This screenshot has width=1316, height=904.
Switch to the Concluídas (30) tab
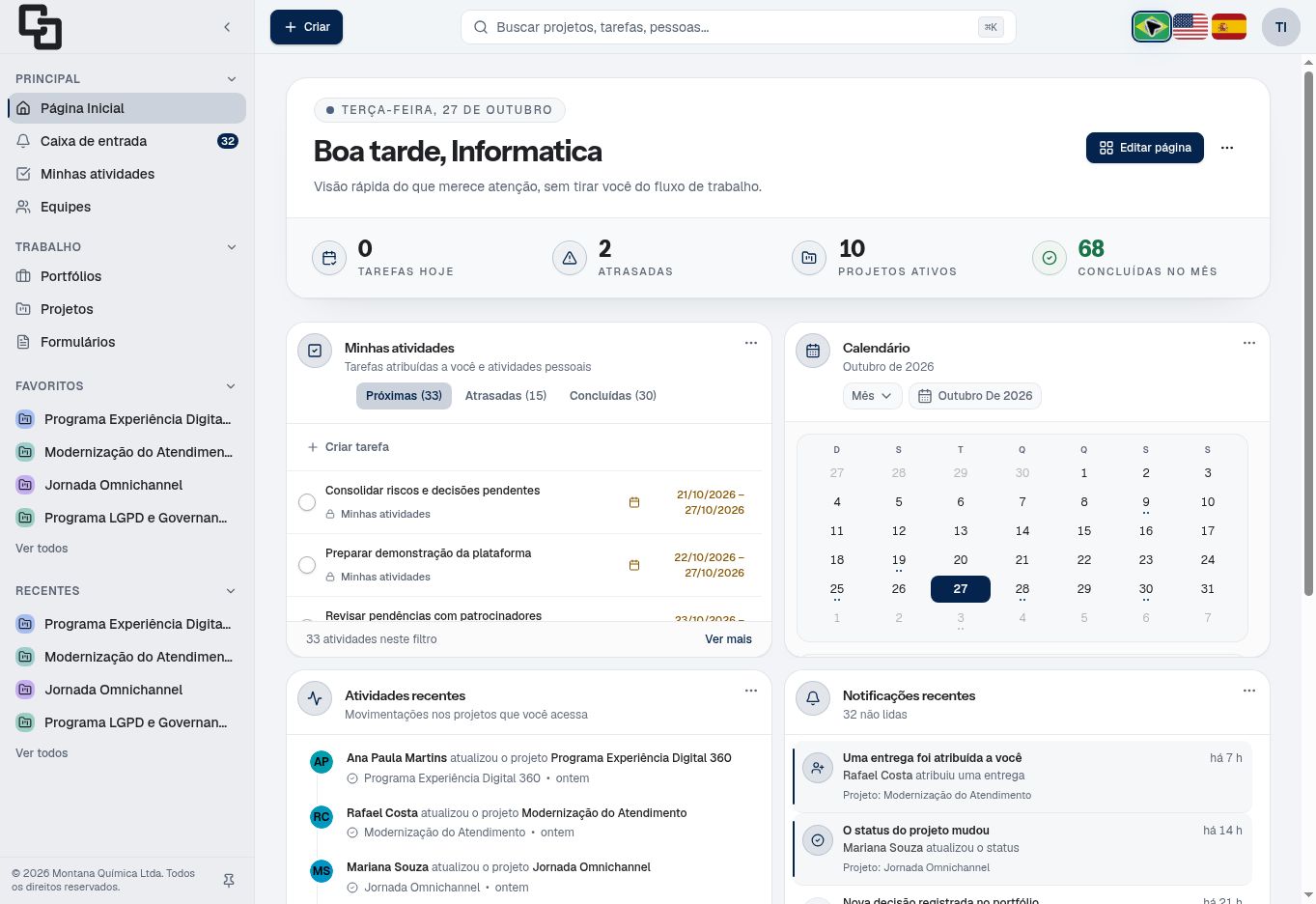613,396
